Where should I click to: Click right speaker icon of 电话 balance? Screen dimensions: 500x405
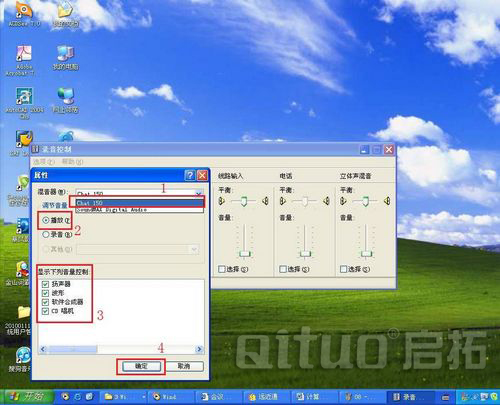tap(327, 201)
